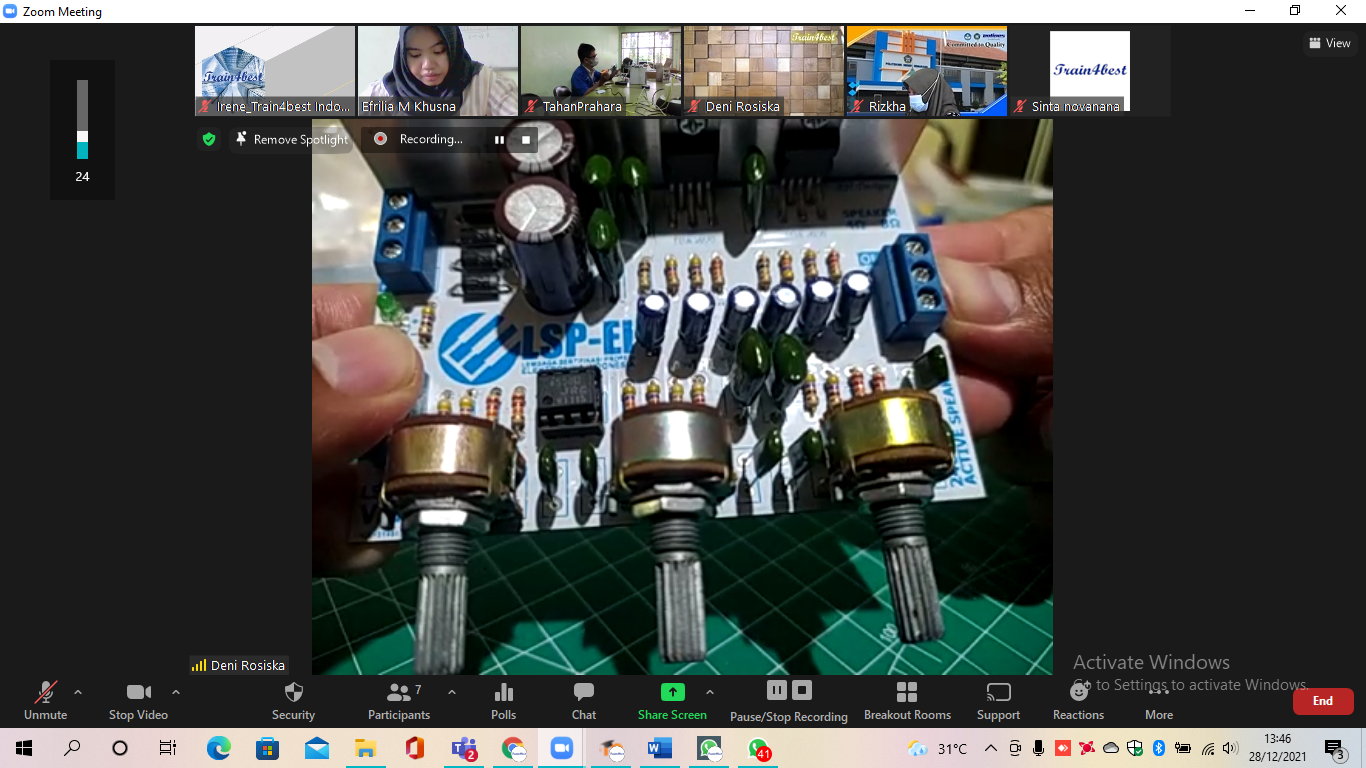Pause recording in the top recording bar
Image resolution: width=1366 pixels, height=768 pixels.
[499, 140]
